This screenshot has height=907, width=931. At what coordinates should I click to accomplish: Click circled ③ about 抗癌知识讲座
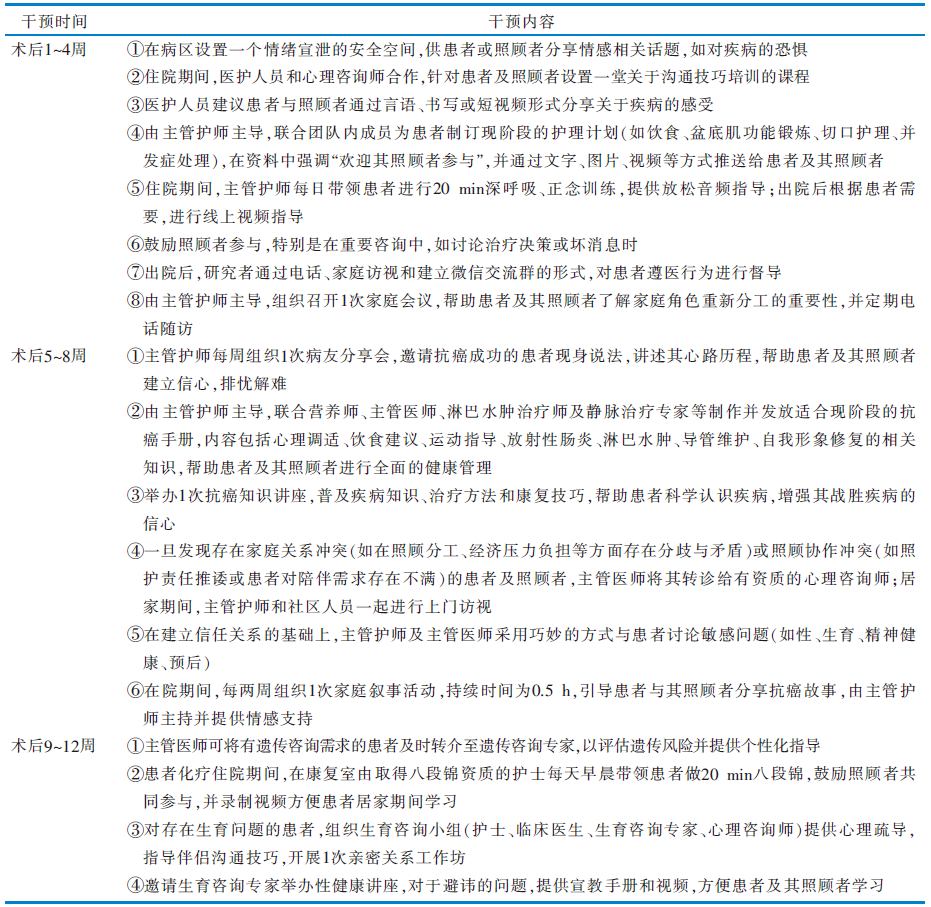tap(135, 494)
